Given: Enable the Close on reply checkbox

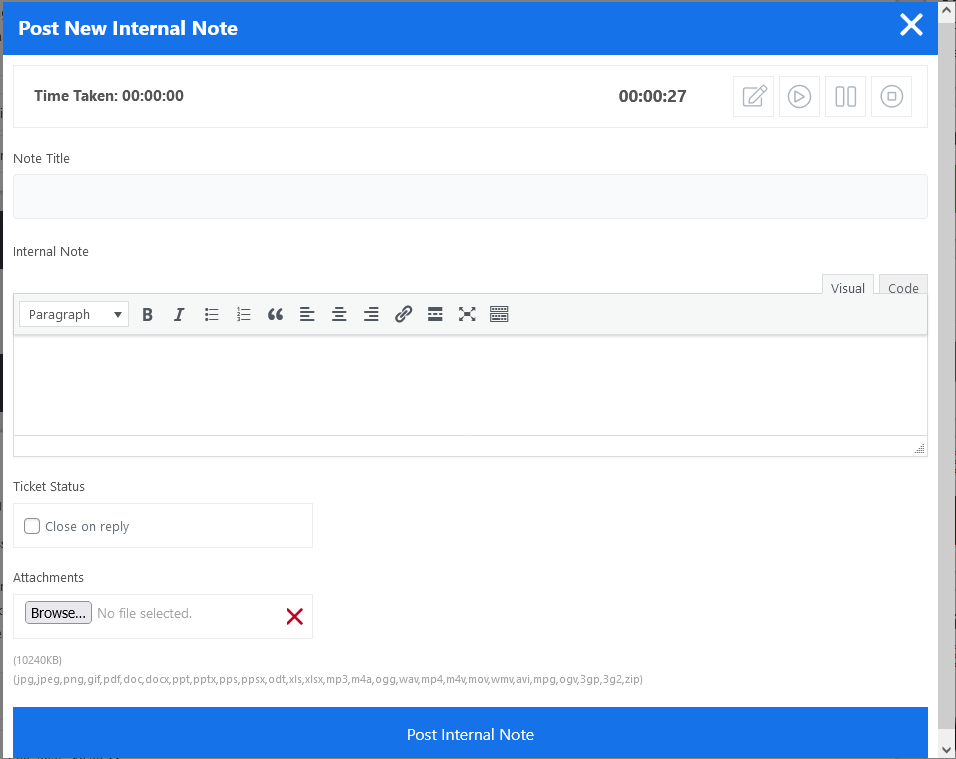Looking at the screenshot, I should click(33, 526).
